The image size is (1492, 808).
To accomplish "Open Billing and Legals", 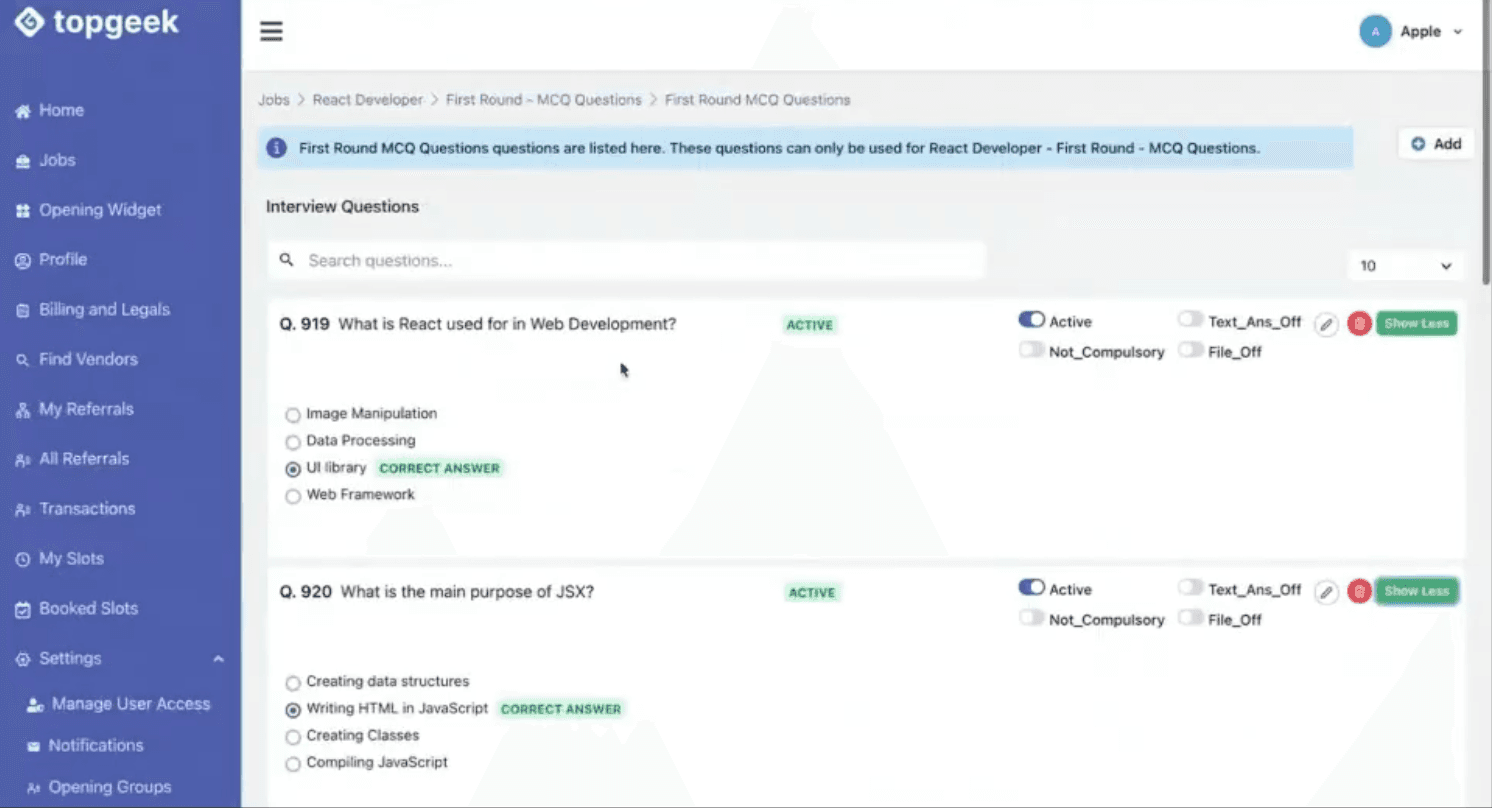I will pos(23,310).
